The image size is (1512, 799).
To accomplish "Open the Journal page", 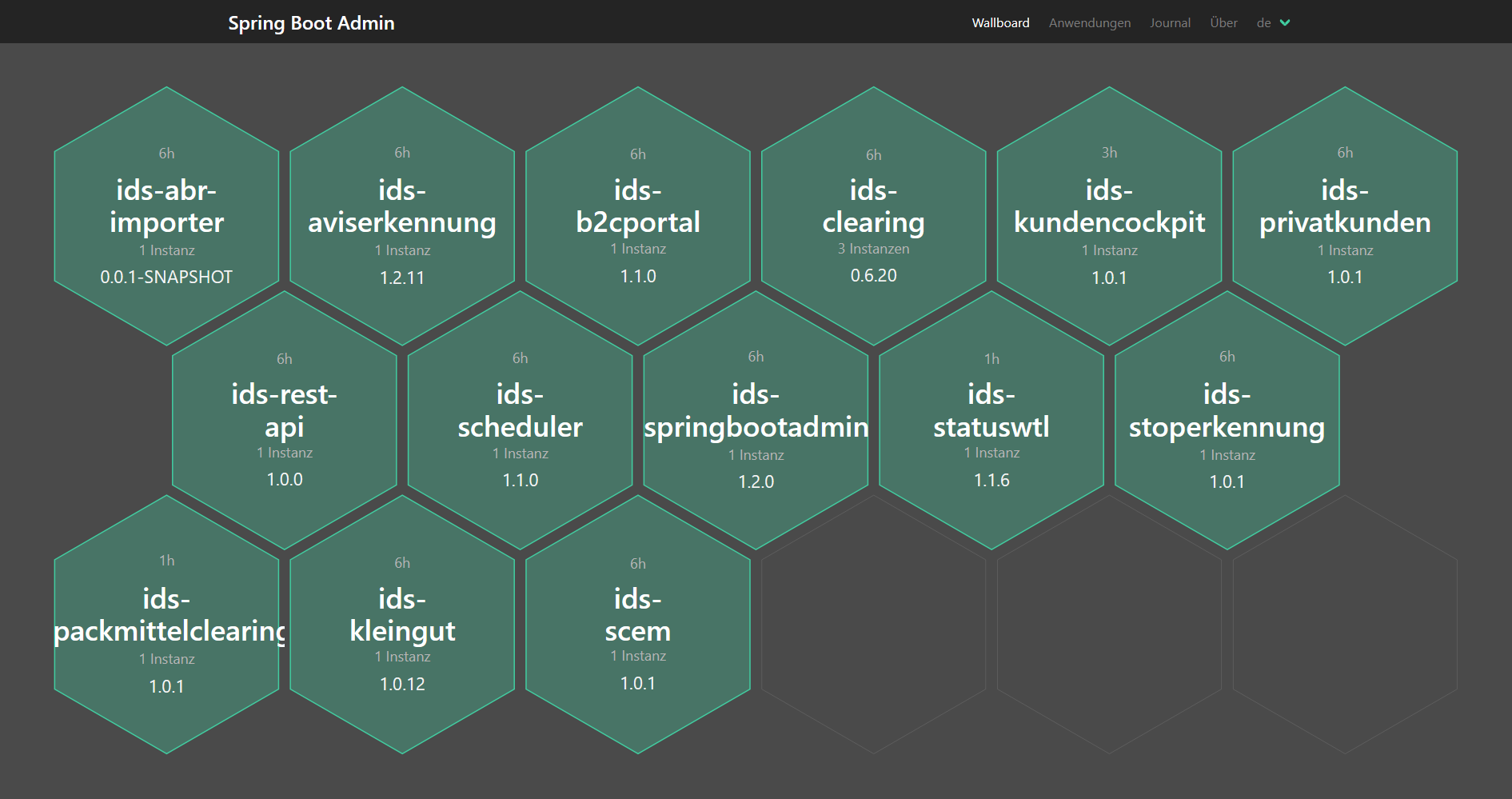I will pos(1170,22).
